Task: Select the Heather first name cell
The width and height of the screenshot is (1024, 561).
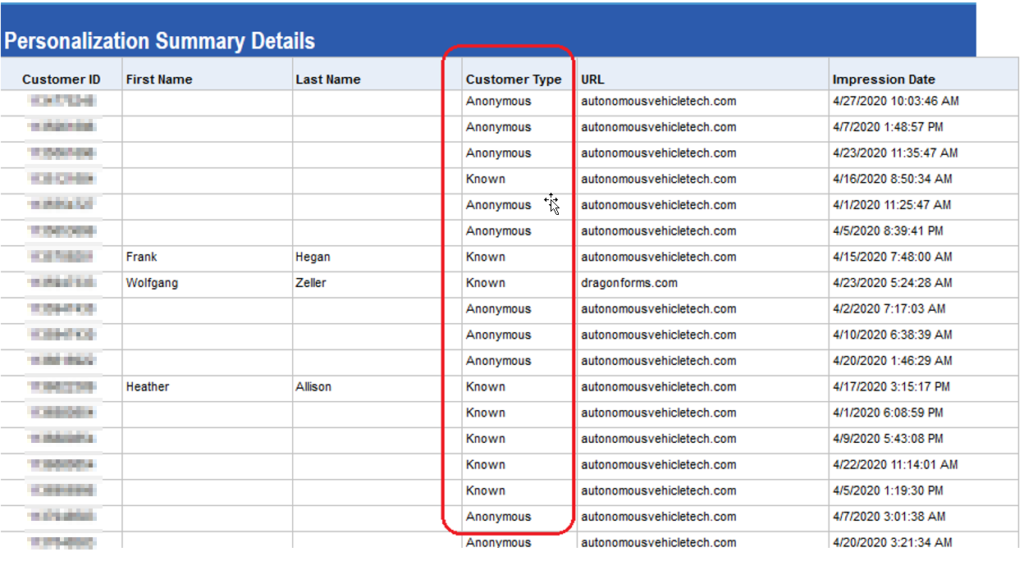Action: pyautogui.click(x=148, y=387)
